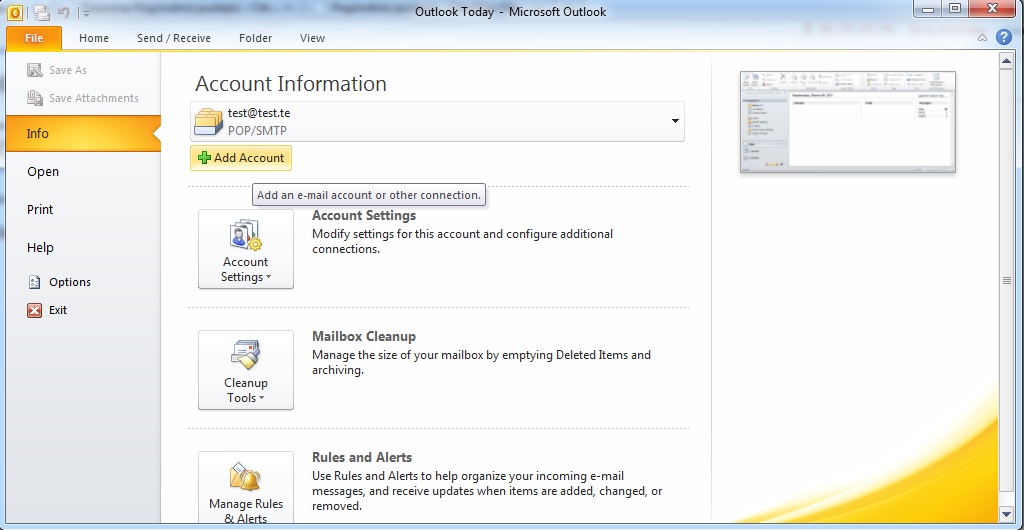Switch to the Folder tab
This screenshot has height=530, width=1024.
[255, 38]
